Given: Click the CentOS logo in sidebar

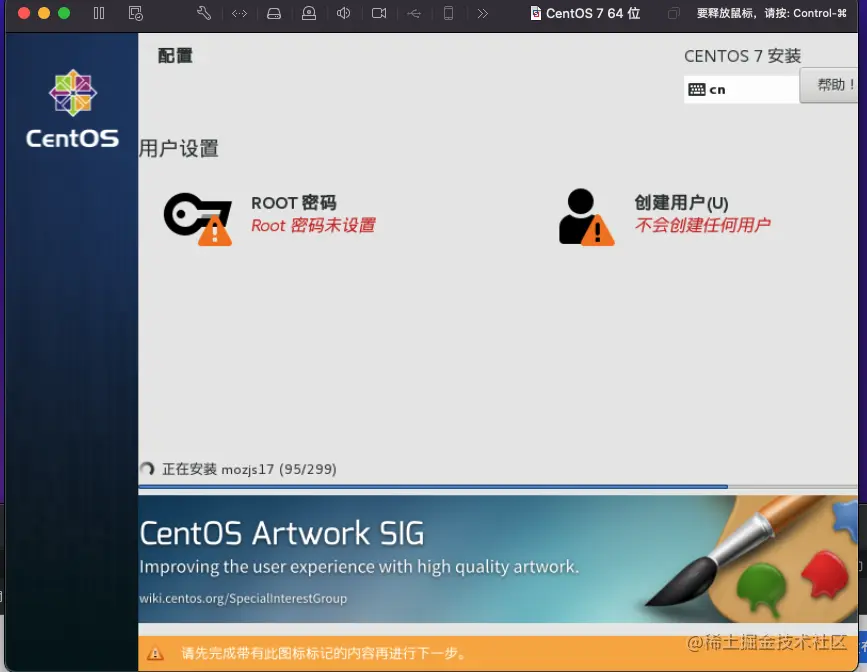Looking at the screenshot, I should pyautogui.click(x=72, y=109).
